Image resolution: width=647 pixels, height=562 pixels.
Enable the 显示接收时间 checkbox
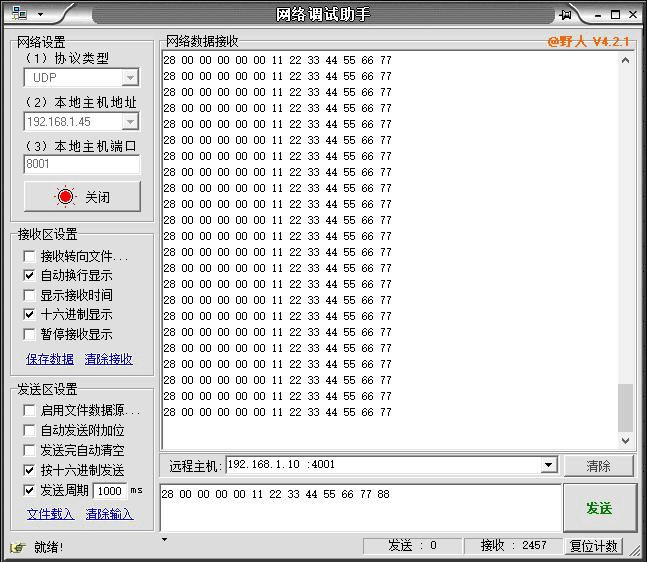point(29,295)
